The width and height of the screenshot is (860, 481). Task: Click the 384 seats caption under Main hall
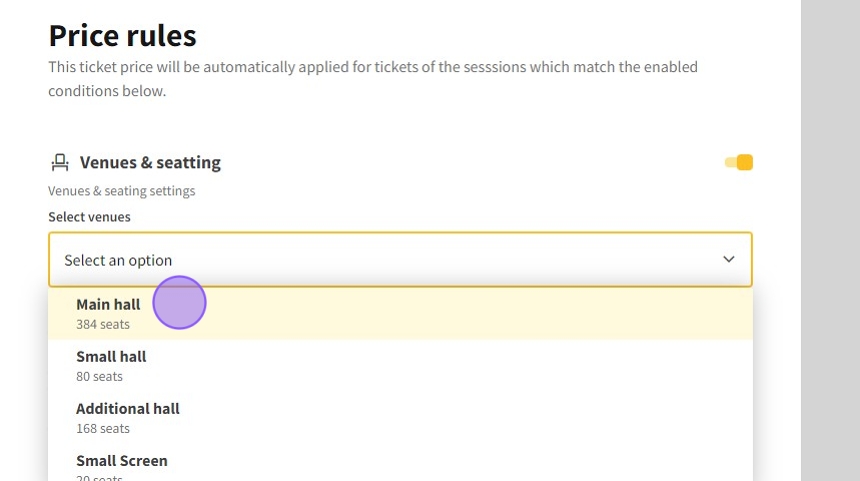102,324
